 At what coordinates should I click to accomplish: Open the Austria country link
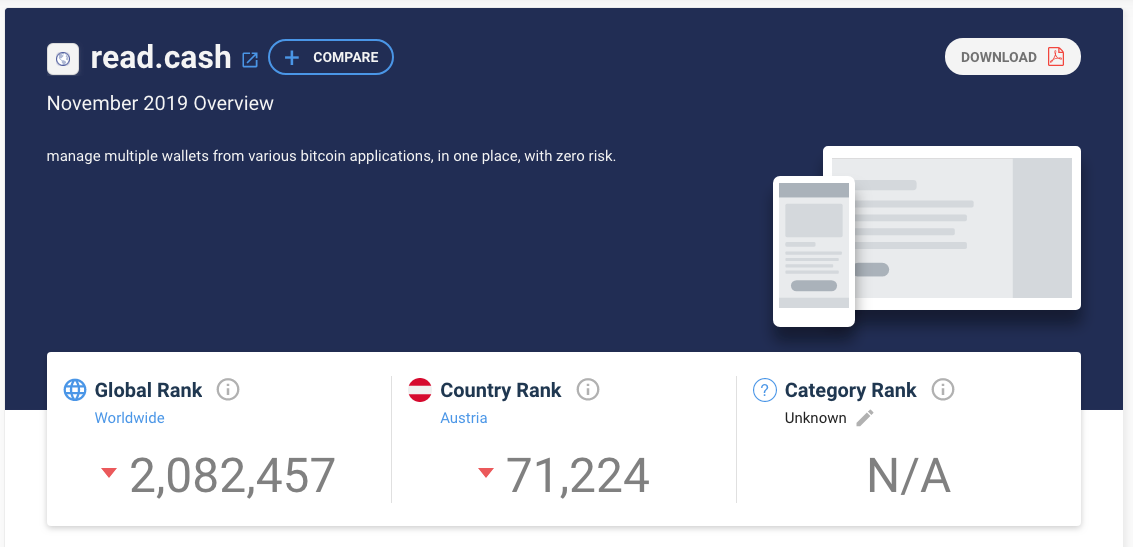pos(464,418)
